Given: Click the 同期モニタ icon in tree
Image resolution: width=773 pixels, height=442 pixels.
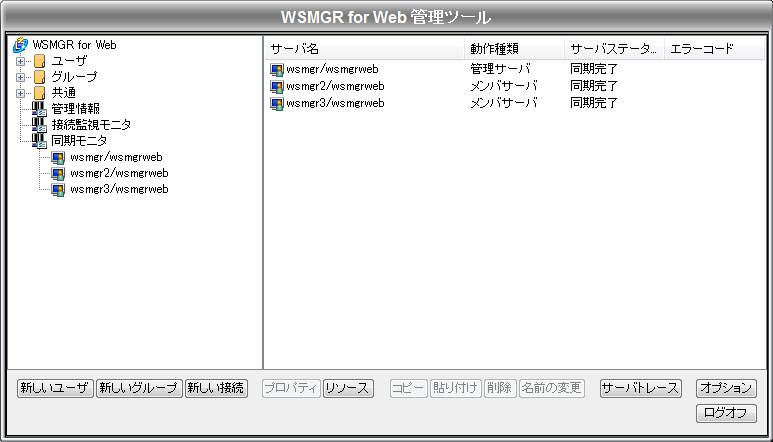Looking at the screenshot, I should pos(39,141).
